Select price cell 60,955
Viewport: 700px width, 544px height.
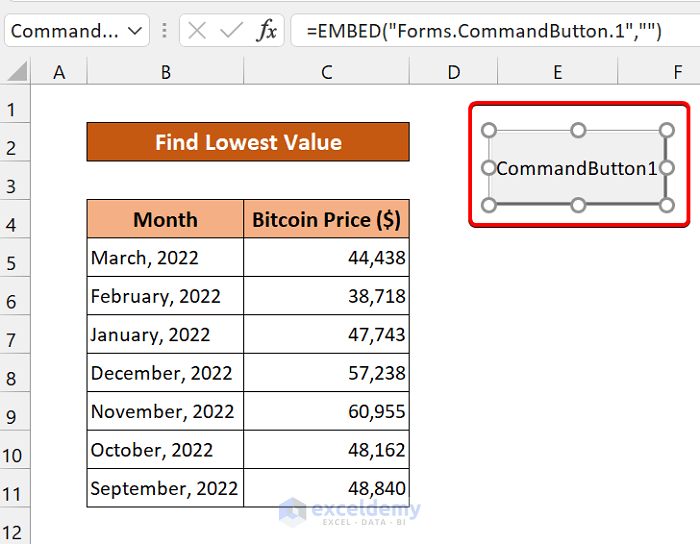pos(327,411)
